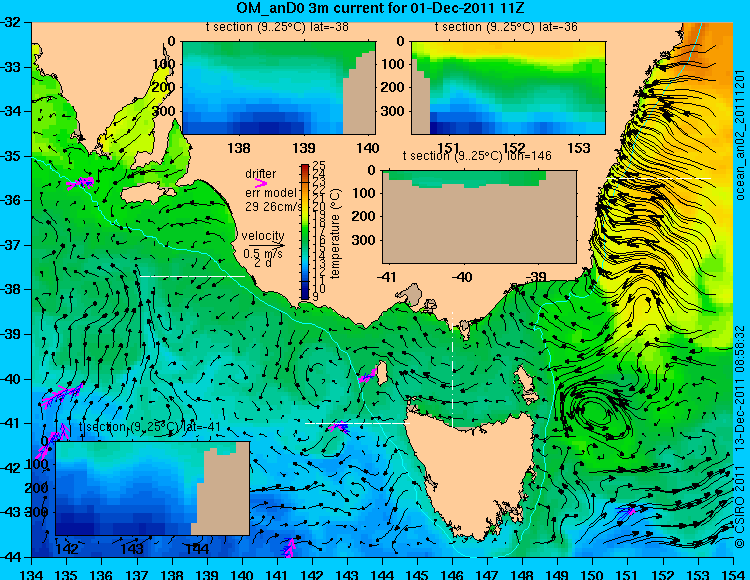The width and height of the screenshot is (750, 580).
Task: Click the "ocean_an02_20111201" vertical text on the right
Action: pyautogui.click(x=739, y=135)
